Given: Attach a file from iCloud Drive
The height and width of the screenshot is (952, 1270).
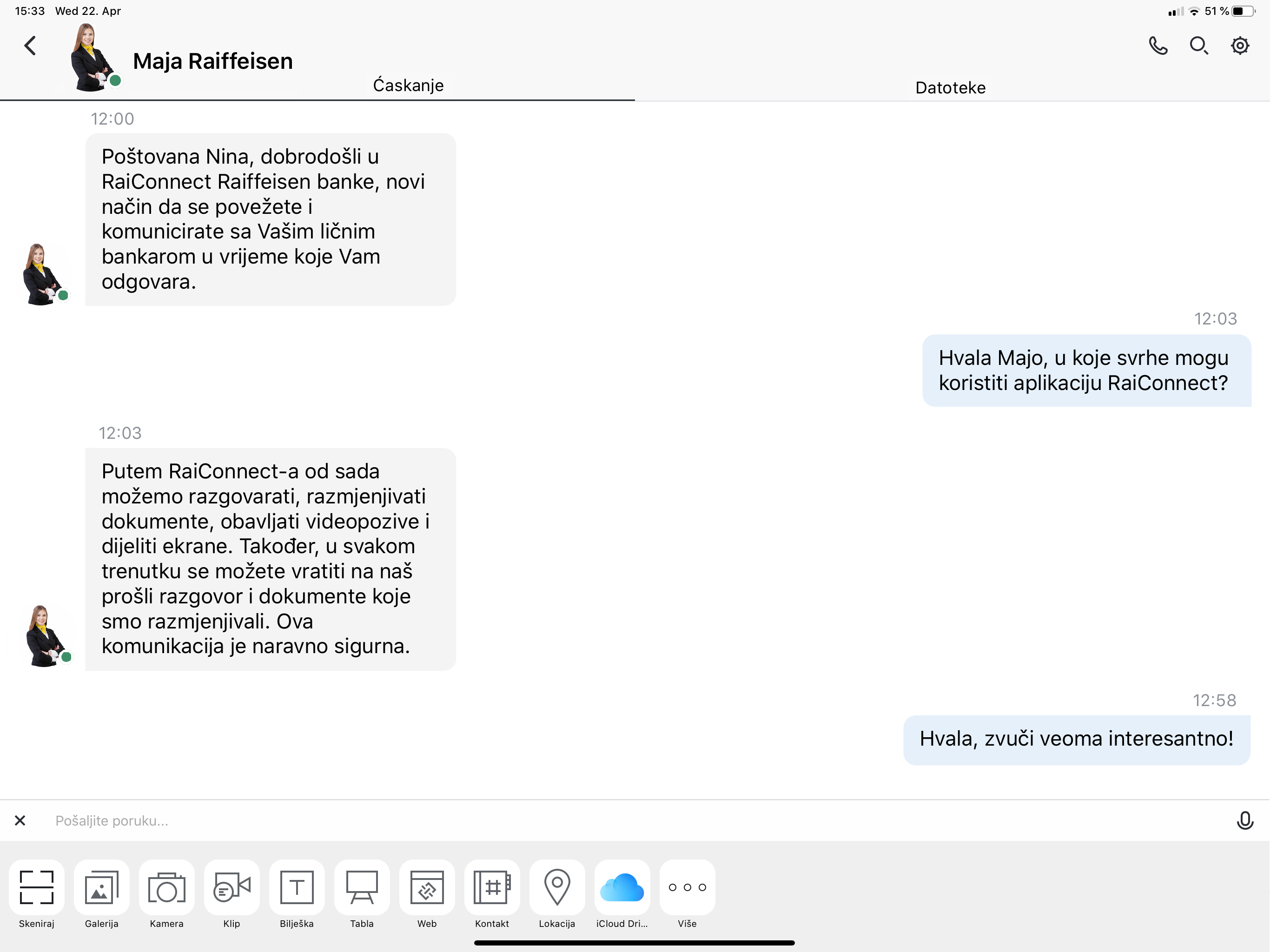Looking at the screenshot, I should (x=622, y=887).
